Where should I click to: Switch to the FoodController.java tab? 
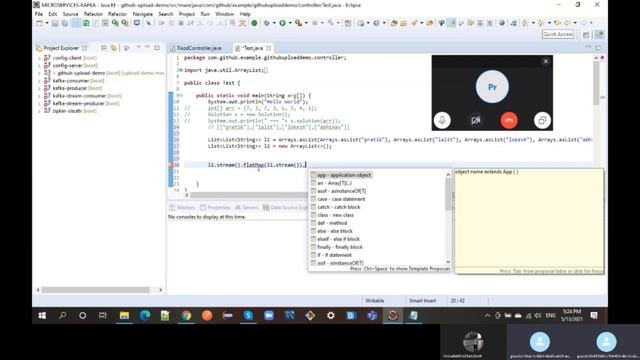pyautogui.click(x=199, y=48)
